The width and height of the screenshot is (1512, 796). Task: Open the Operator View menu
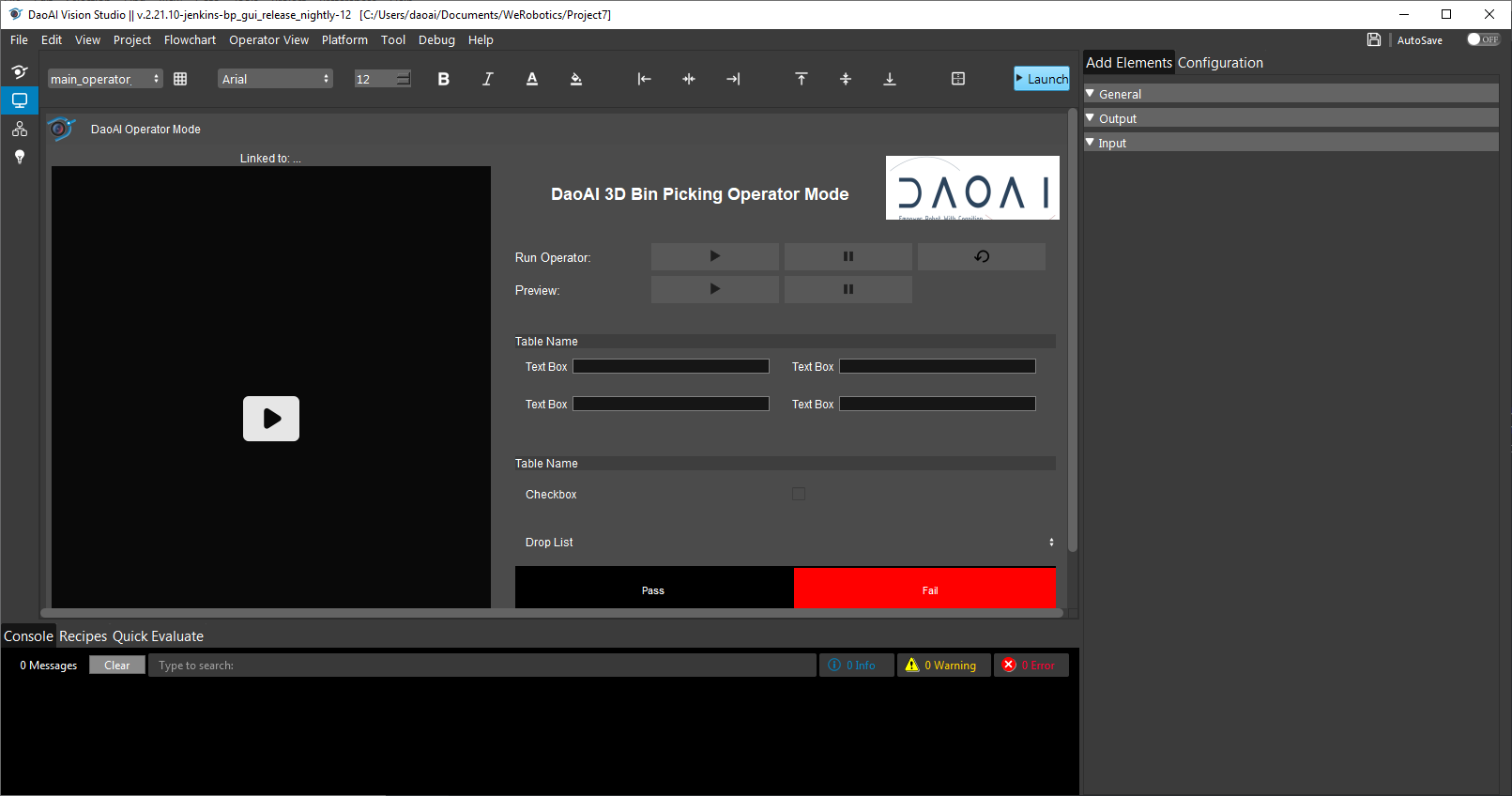(268, 39)
